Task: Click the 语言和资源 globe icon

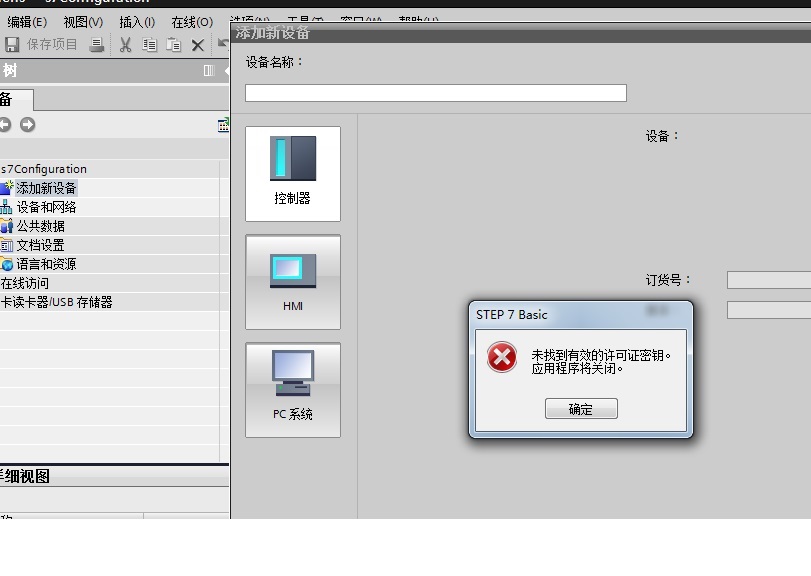Action: (x=7, y=264)
